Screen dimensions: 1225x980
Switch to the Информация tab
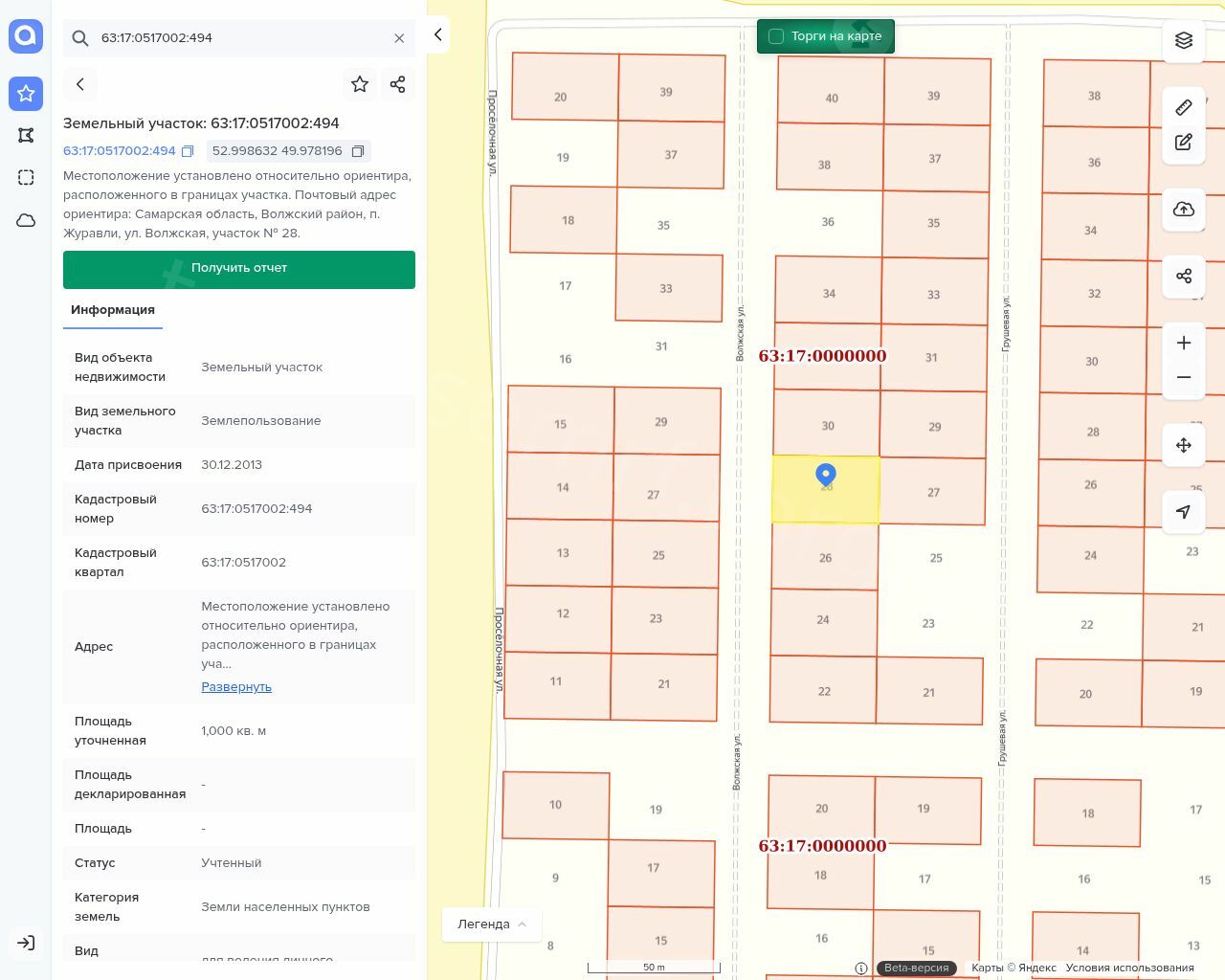pos(113,310)
